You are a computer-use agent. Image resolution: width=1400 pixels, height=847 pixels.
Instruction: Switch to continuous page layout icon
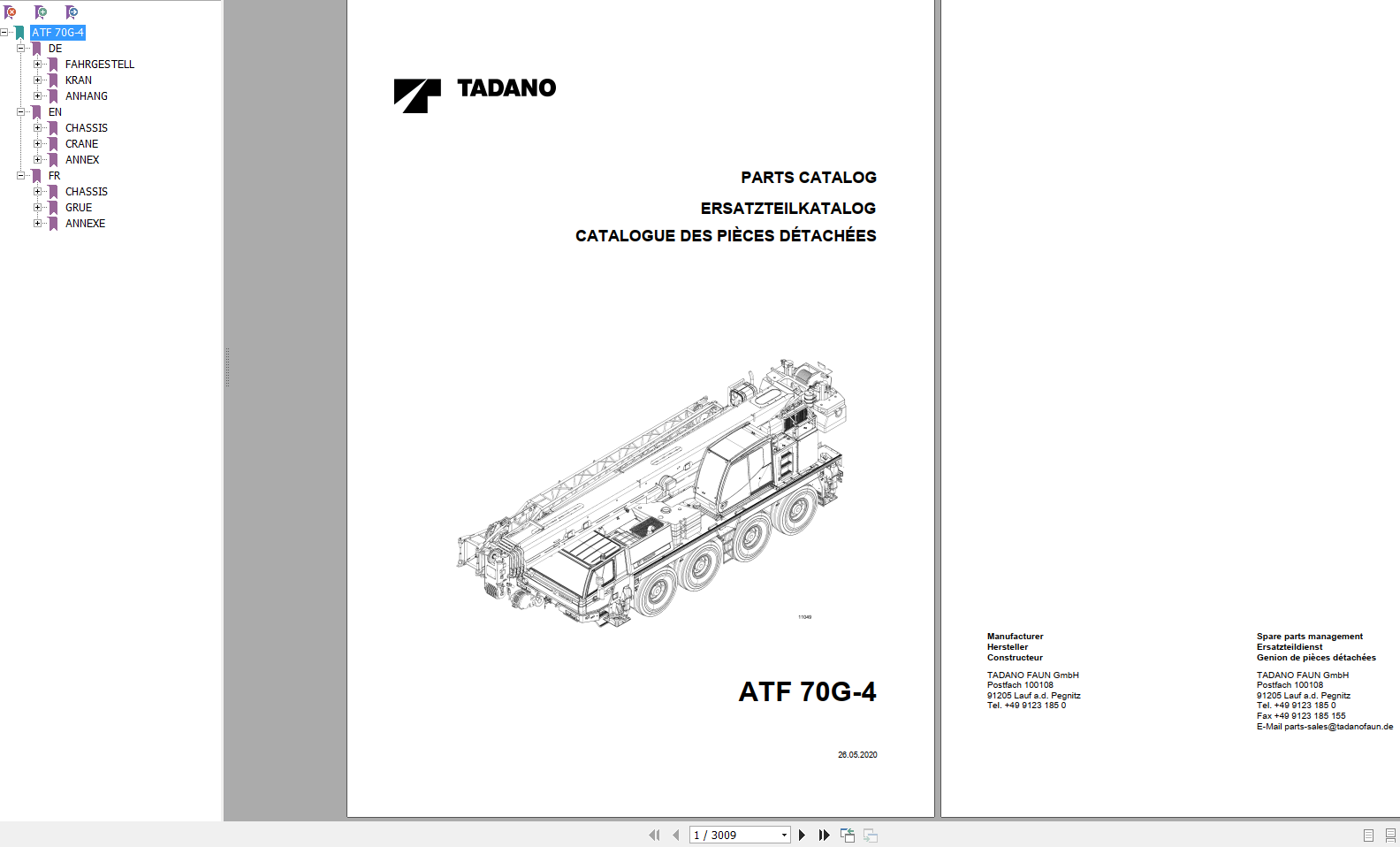1390,836
